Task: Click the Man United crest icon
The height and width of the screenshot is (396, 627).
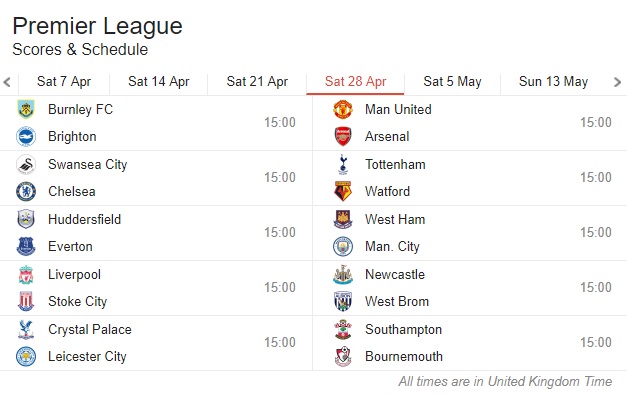Action: [x=343, y=109]
